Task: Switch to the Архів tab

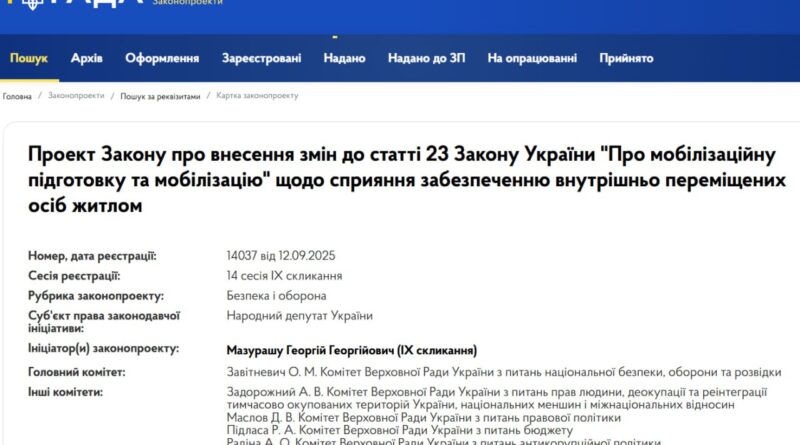Action: pos(87,58)
